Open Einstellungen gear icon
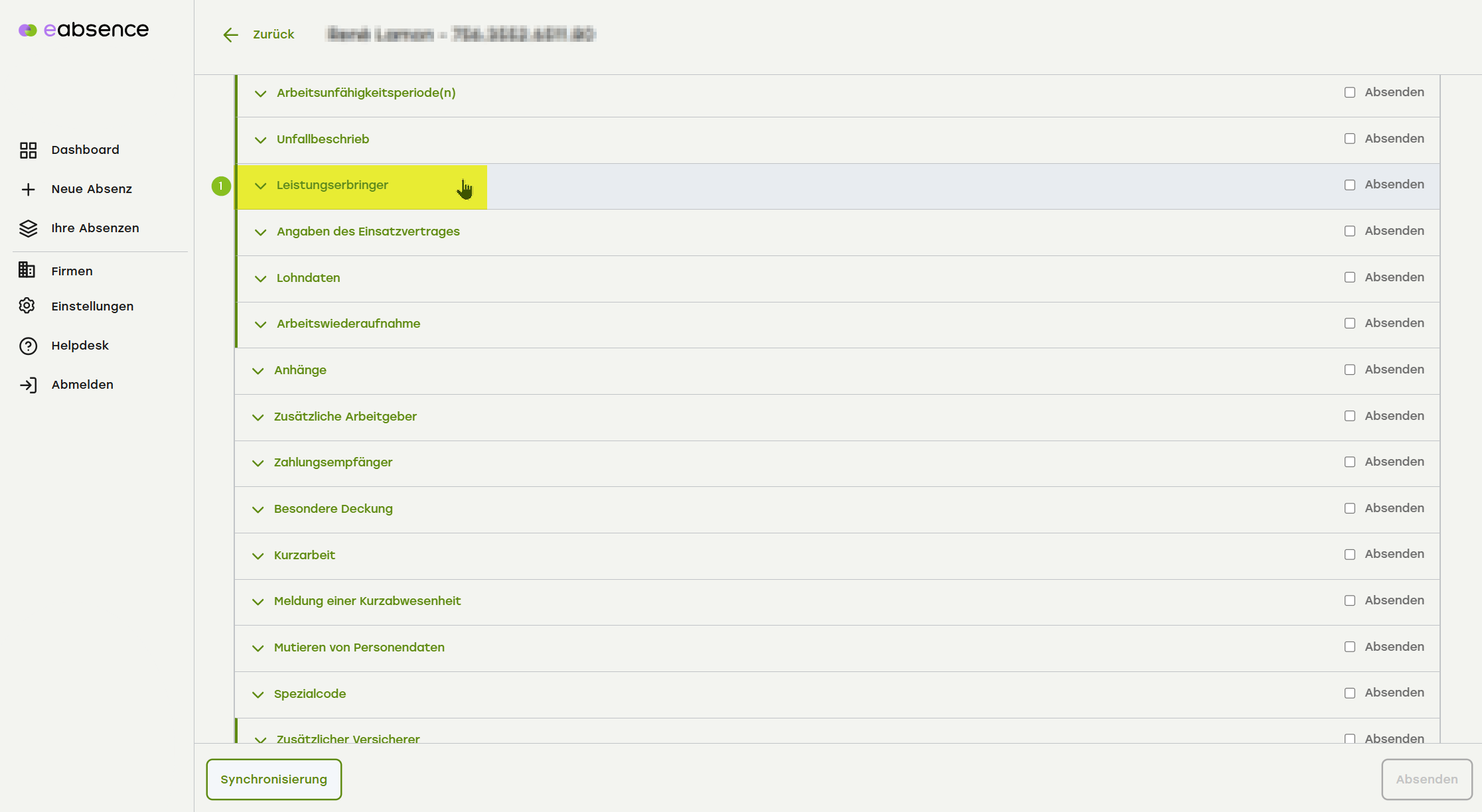 (x=27, y=306)
